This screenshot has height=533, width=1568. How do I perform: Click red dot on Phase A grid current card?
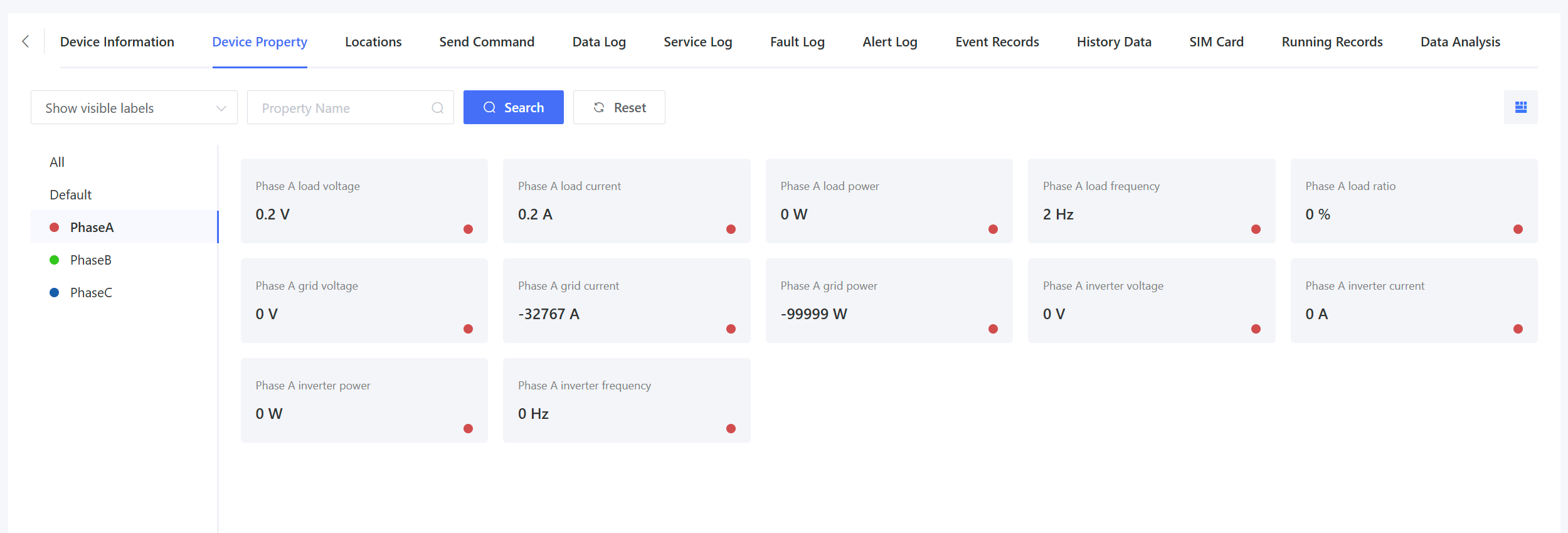(x=731, y=329)
